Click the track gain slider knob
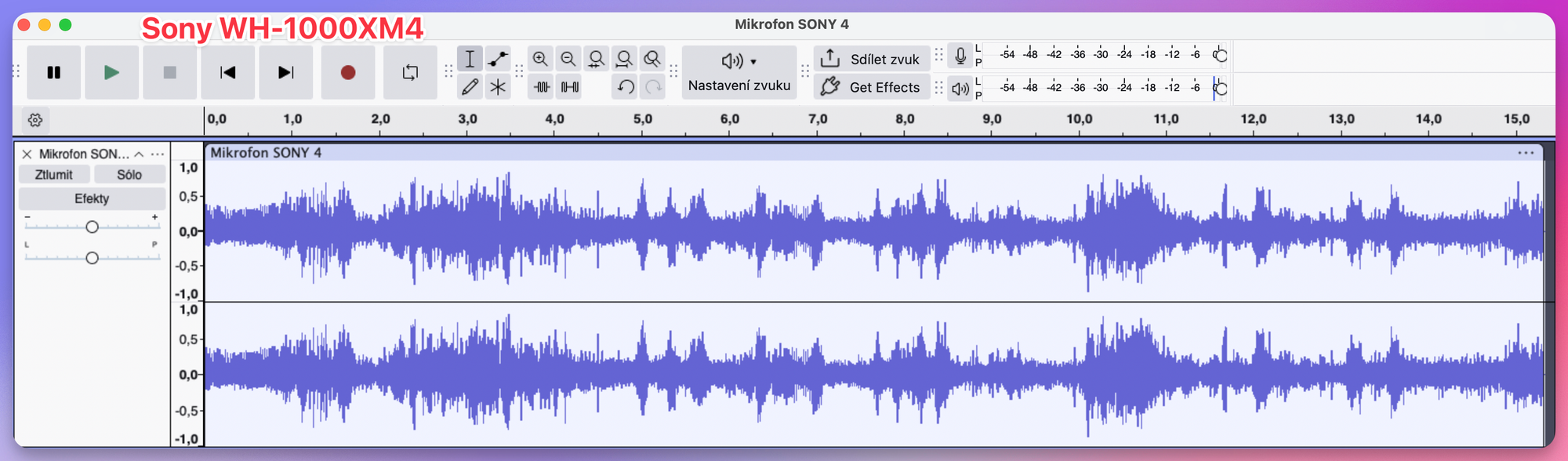The width and height of the screenshot is (1568, 461). [92, 227]
